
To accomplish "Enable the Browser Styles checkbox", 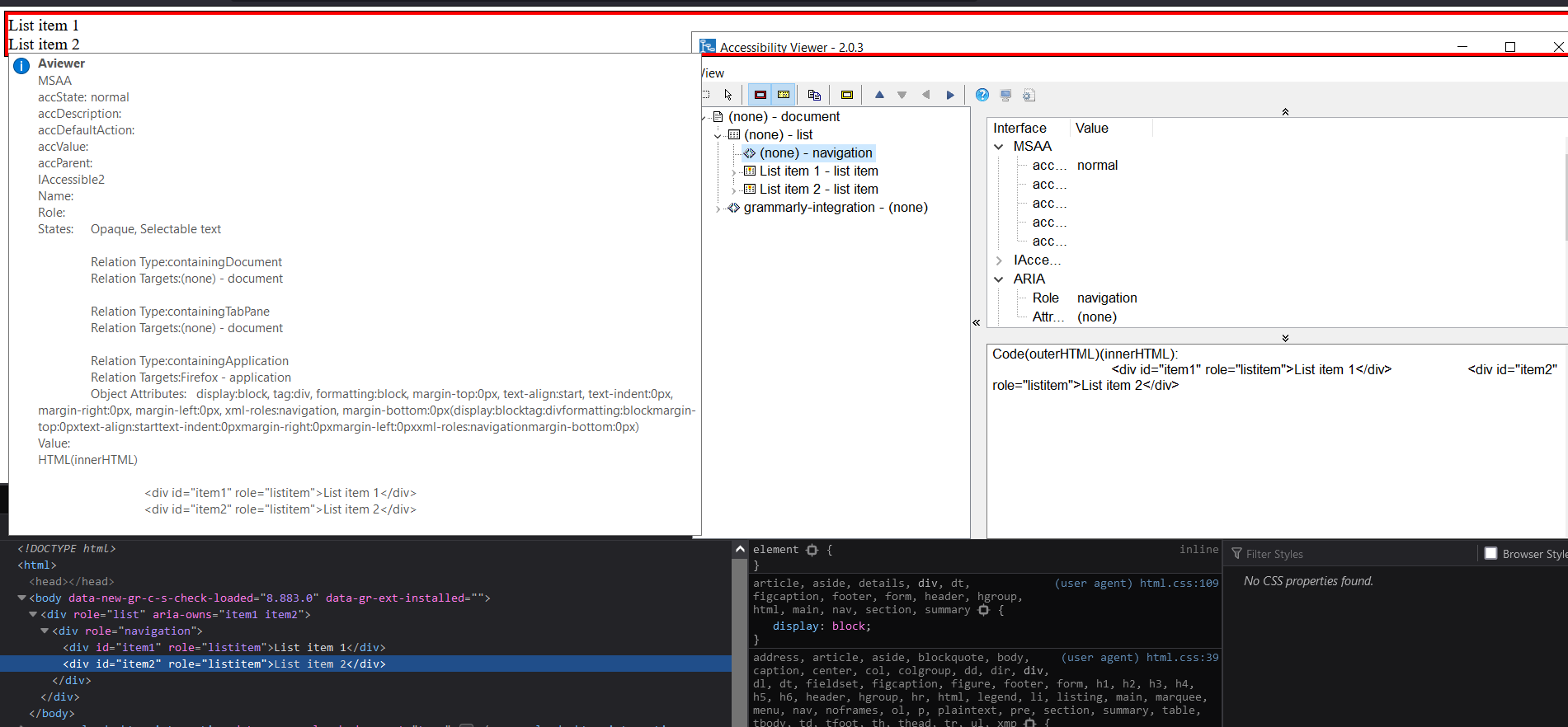I will (1490, 554).
